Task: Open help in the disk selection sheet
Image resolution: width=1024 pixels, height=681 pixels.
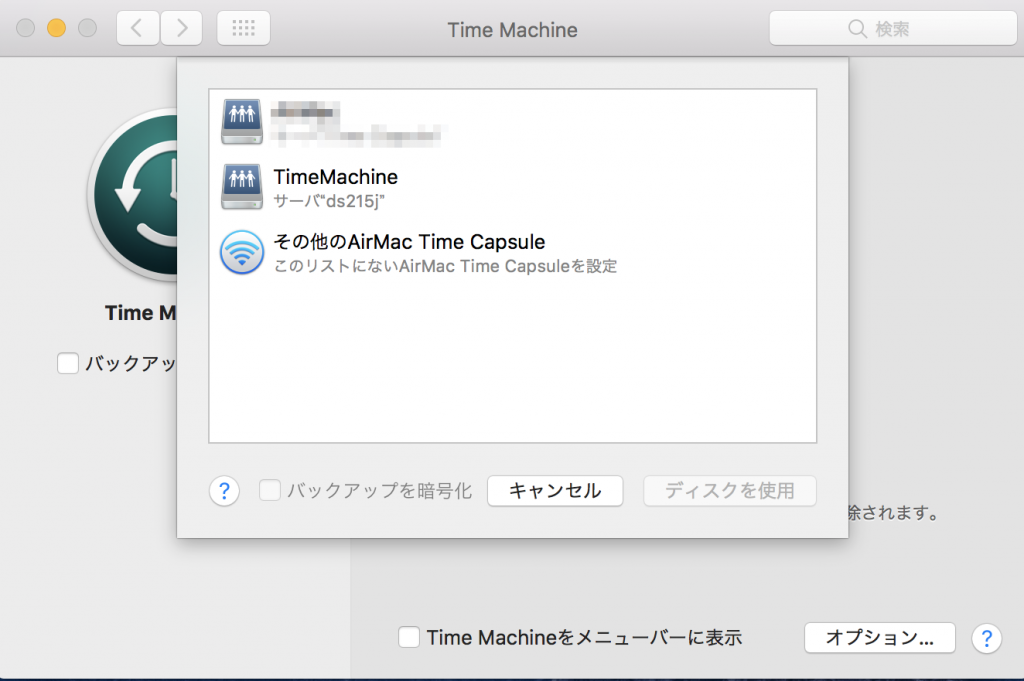Action: 224,490
